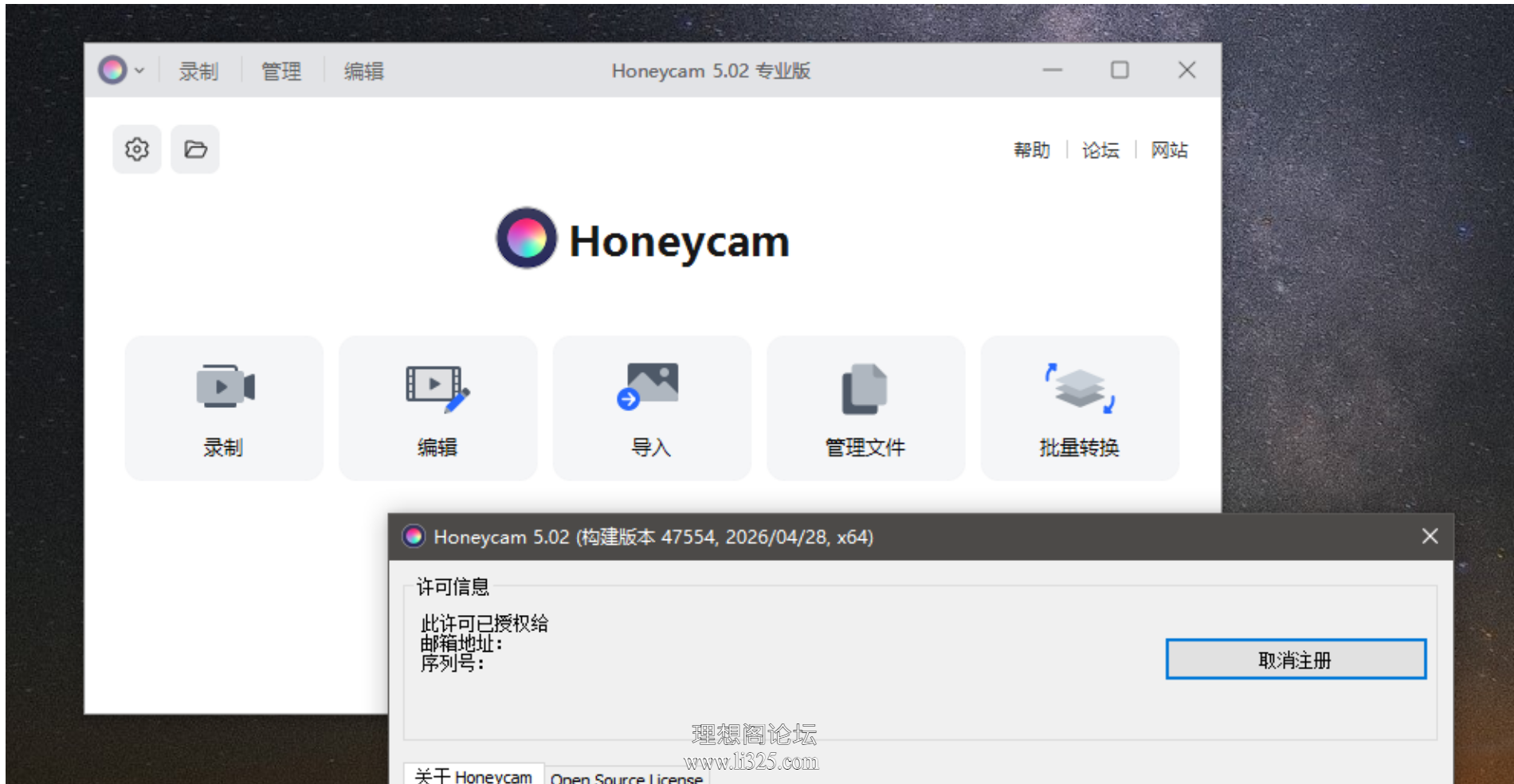Open the settings gear icon
The image size is (1514, 784).
tap(137, 149)
